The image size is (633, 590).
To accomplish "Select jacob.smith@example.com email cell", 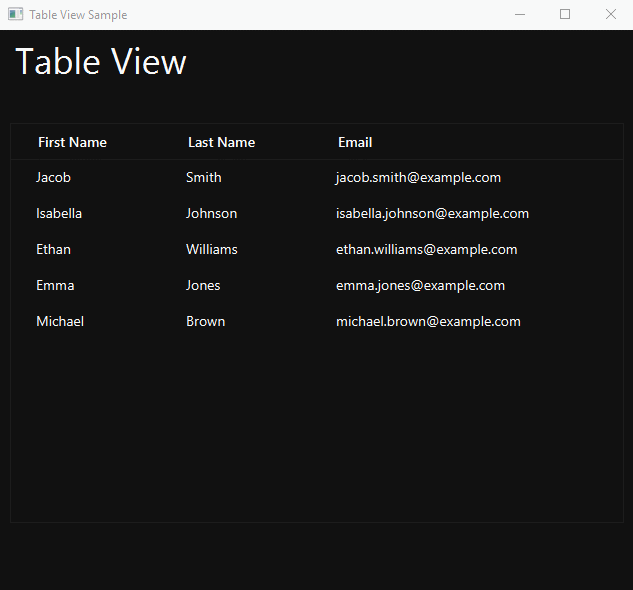I will pos(418,177).
